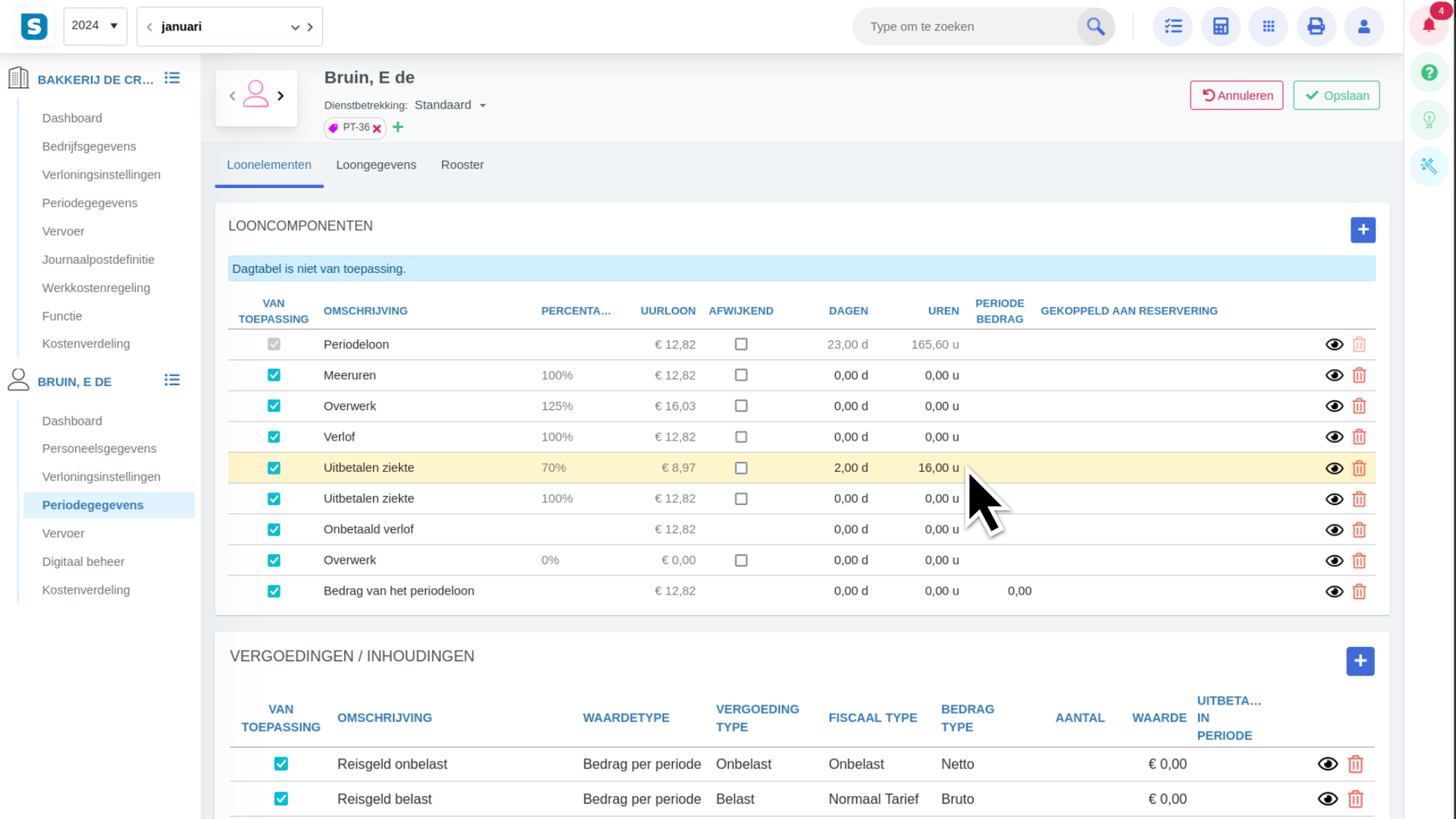
Task: Click the Annuleren button
Action: point(1237,96)
